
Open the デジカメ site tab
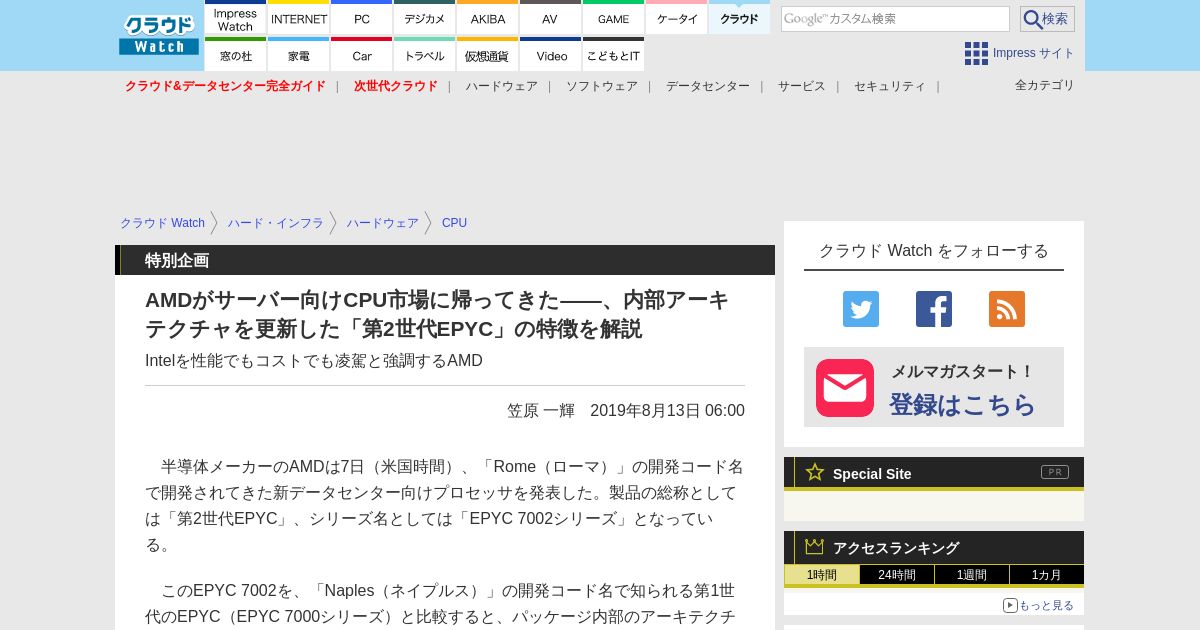(x=425, y=18)
